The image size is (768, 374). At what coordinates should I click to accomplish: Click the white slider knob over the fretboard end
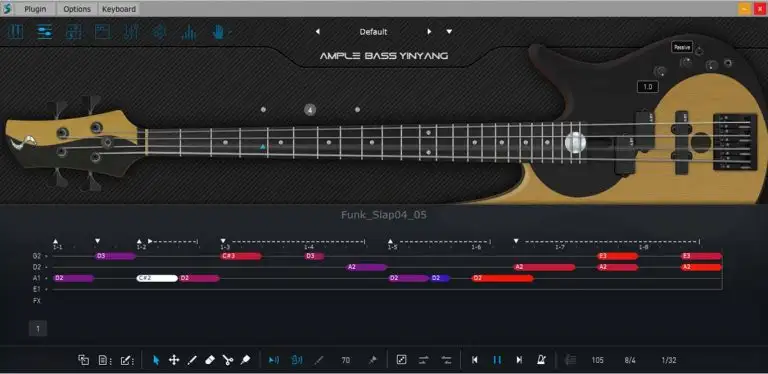(575, 142)
